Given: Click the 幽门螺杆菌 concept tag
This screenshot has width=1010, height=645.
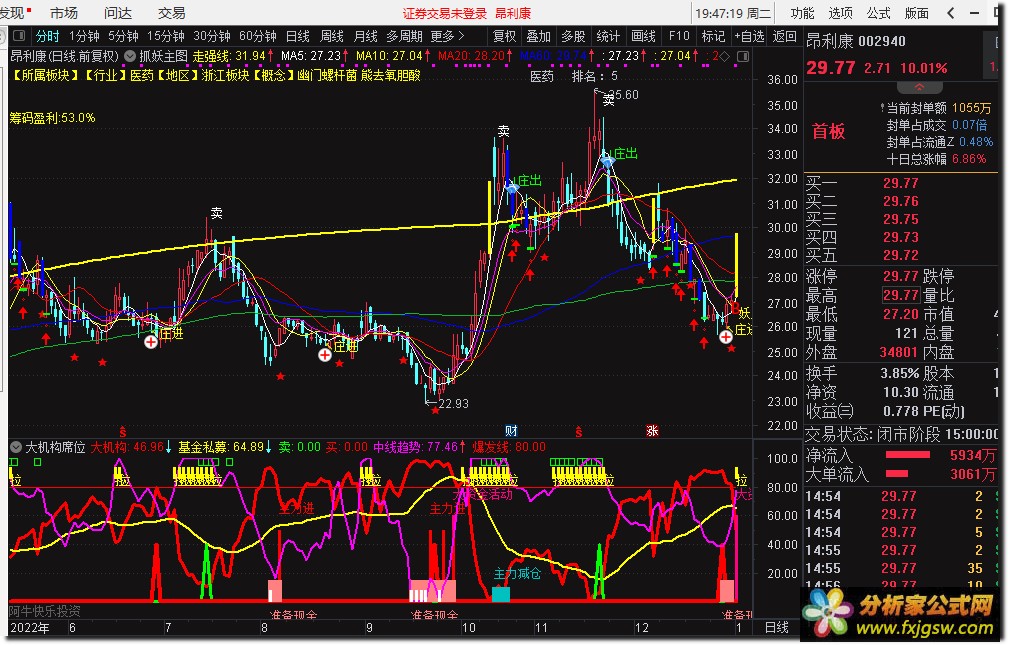Looking at the screenshot, I should [327, 75].
